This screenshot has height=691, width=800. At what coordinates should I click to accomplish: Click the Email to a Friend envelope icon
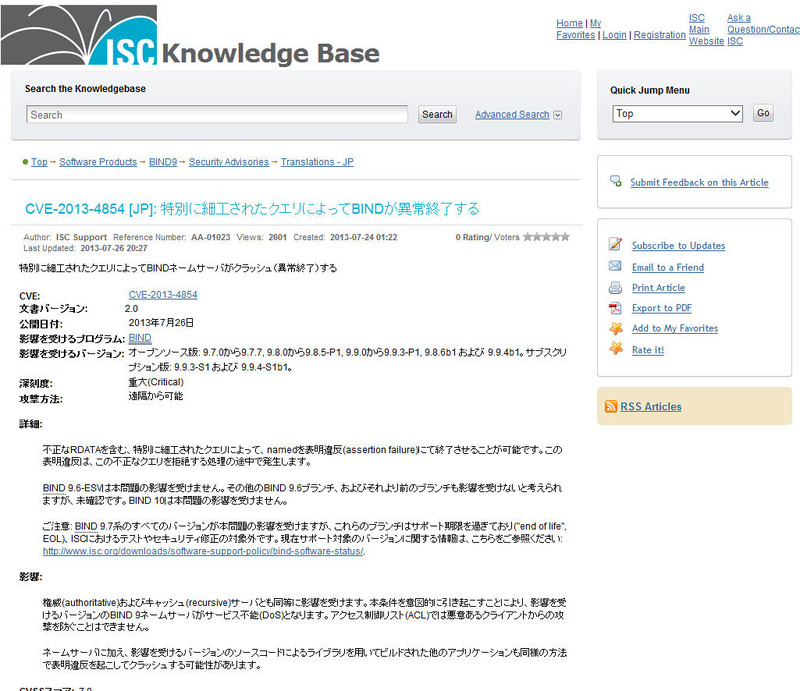615,267
